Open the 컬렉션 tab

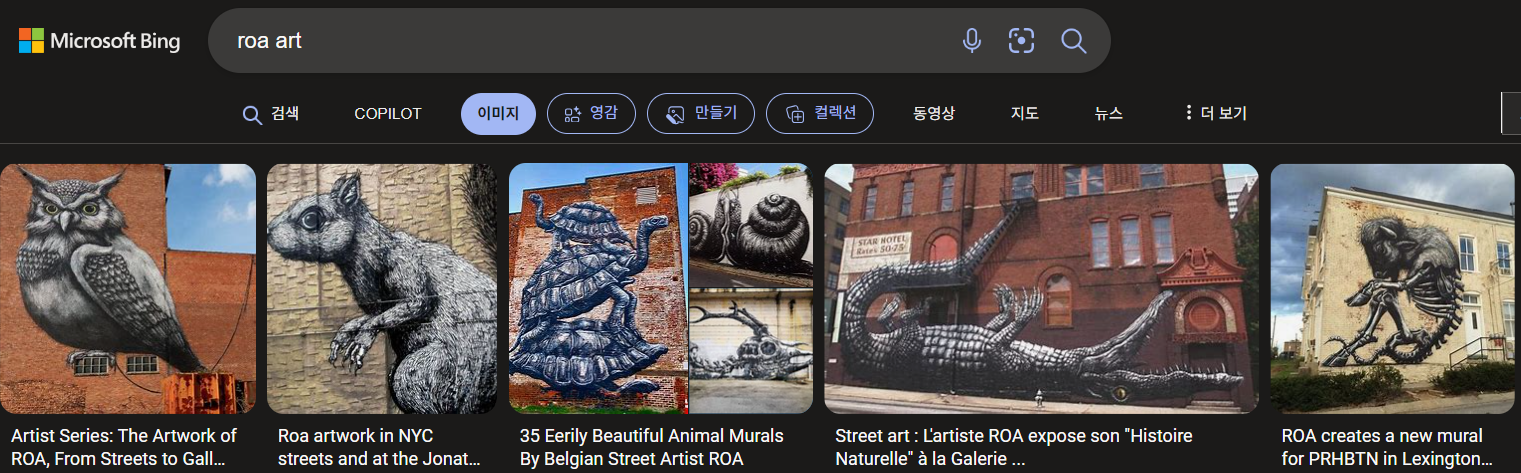coord(820,114)
